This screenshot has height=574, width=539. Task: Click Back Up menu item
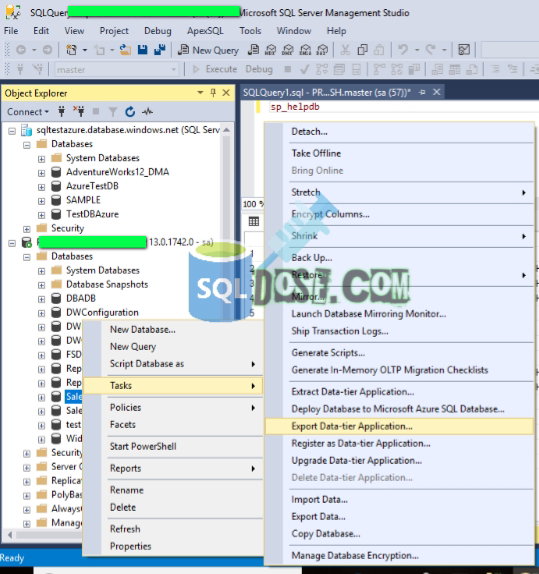coord(312,258)
